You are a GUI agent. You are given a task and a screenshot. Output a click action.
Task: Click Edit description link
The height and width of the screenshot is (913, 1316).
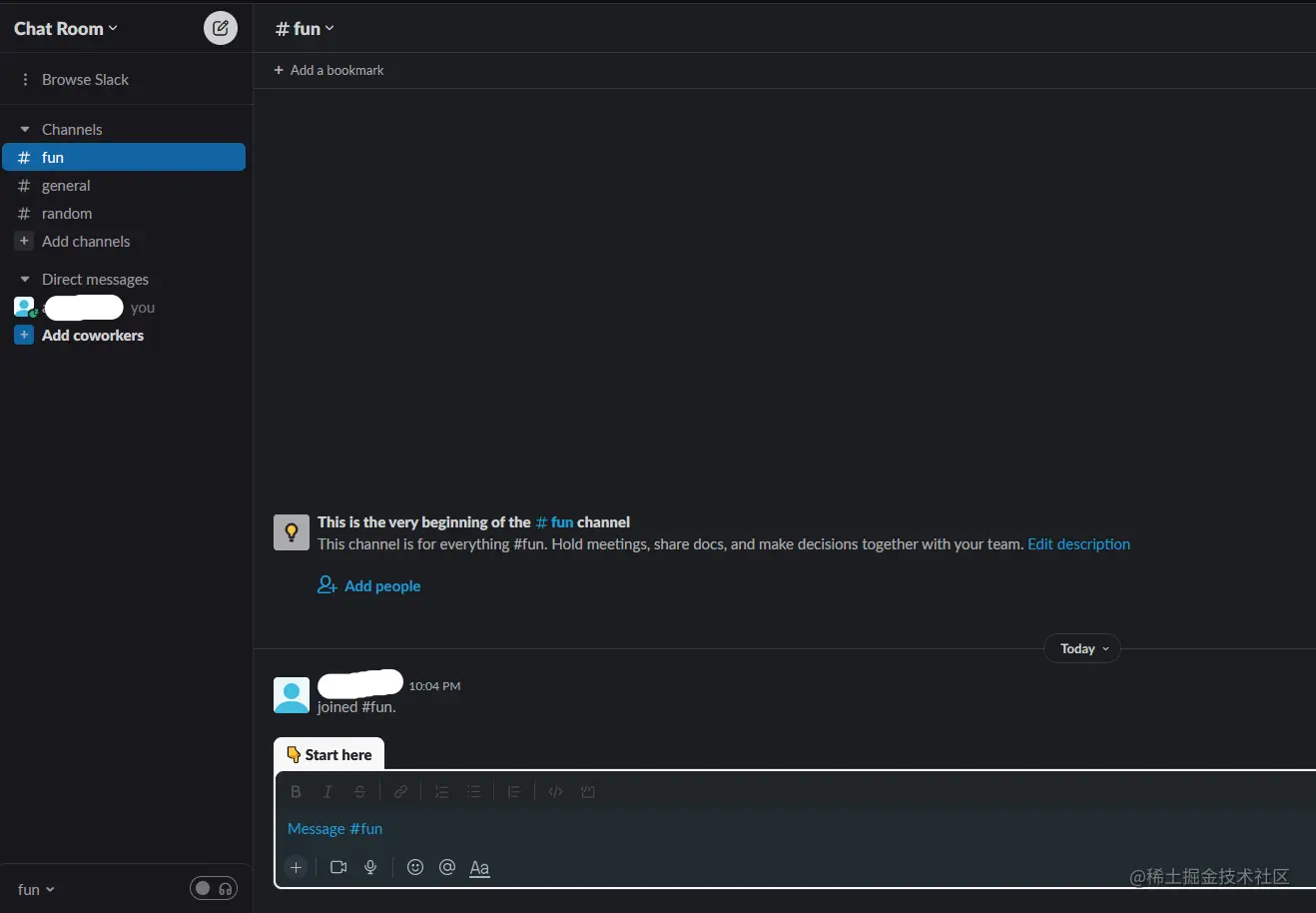1078,544
